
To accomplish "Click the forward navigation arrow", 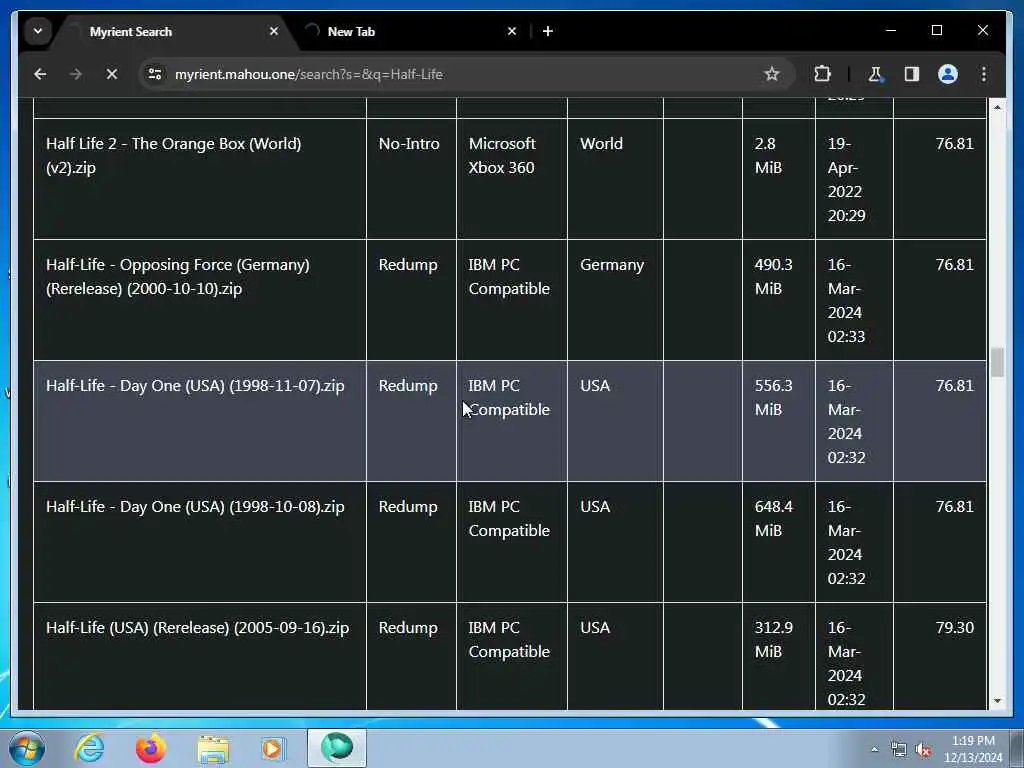I will coord(76,74).
